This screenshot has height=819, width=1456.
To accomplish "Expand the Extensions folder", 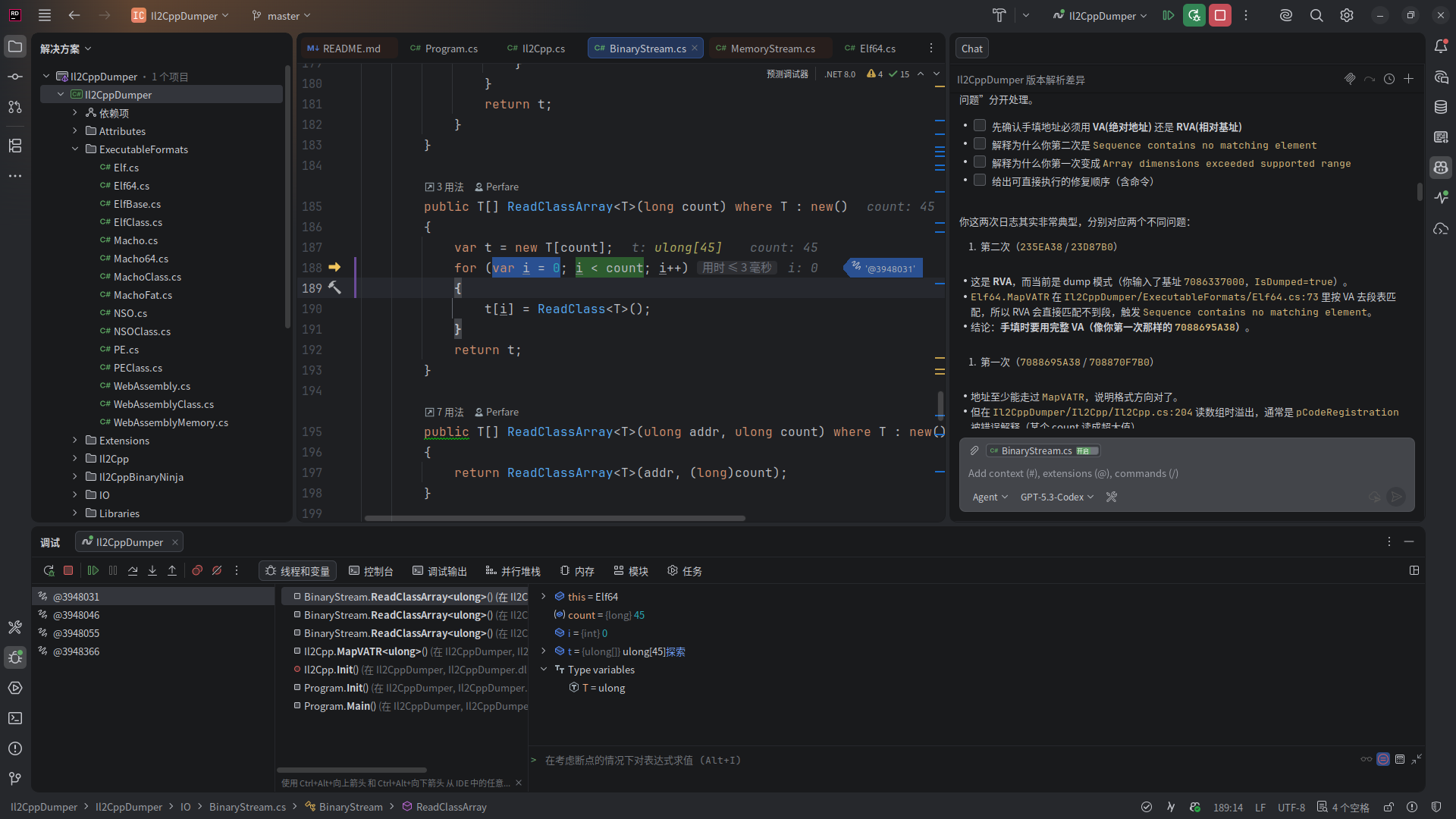I will [x=75, y=441].
